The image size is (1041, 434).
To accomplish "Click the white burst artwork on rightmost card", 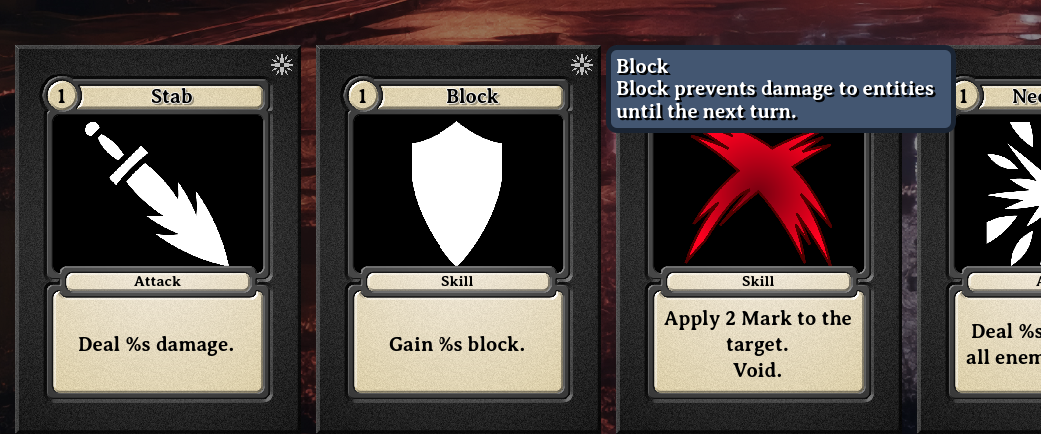I will click(x=1014, y=194).
